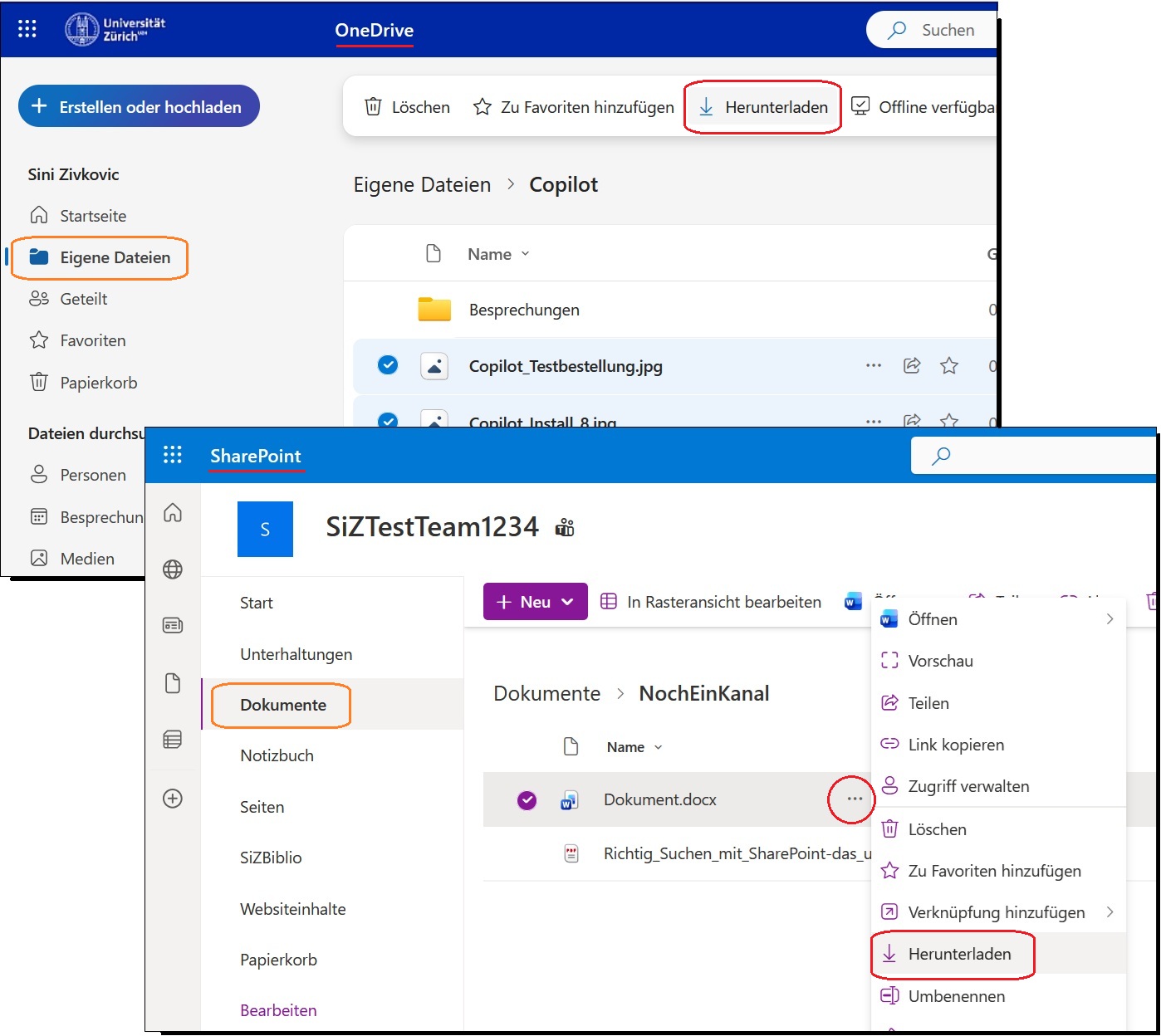Click the plus icon in SharePoint's left rail
Image resolution: width=1161 pixels, height=1036 pixels.
173,799
